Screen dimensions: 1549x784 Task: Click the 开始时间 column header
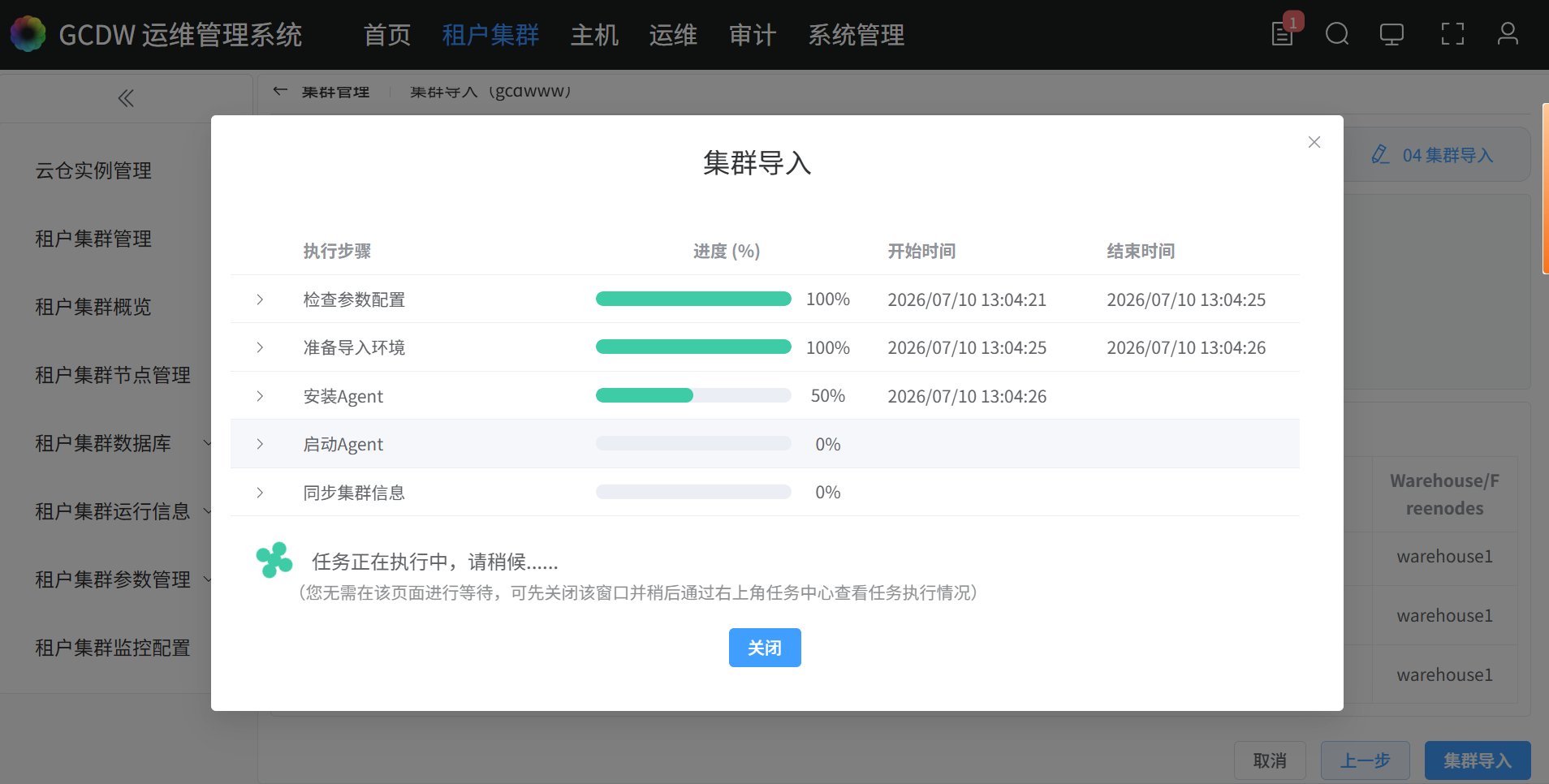921,252
